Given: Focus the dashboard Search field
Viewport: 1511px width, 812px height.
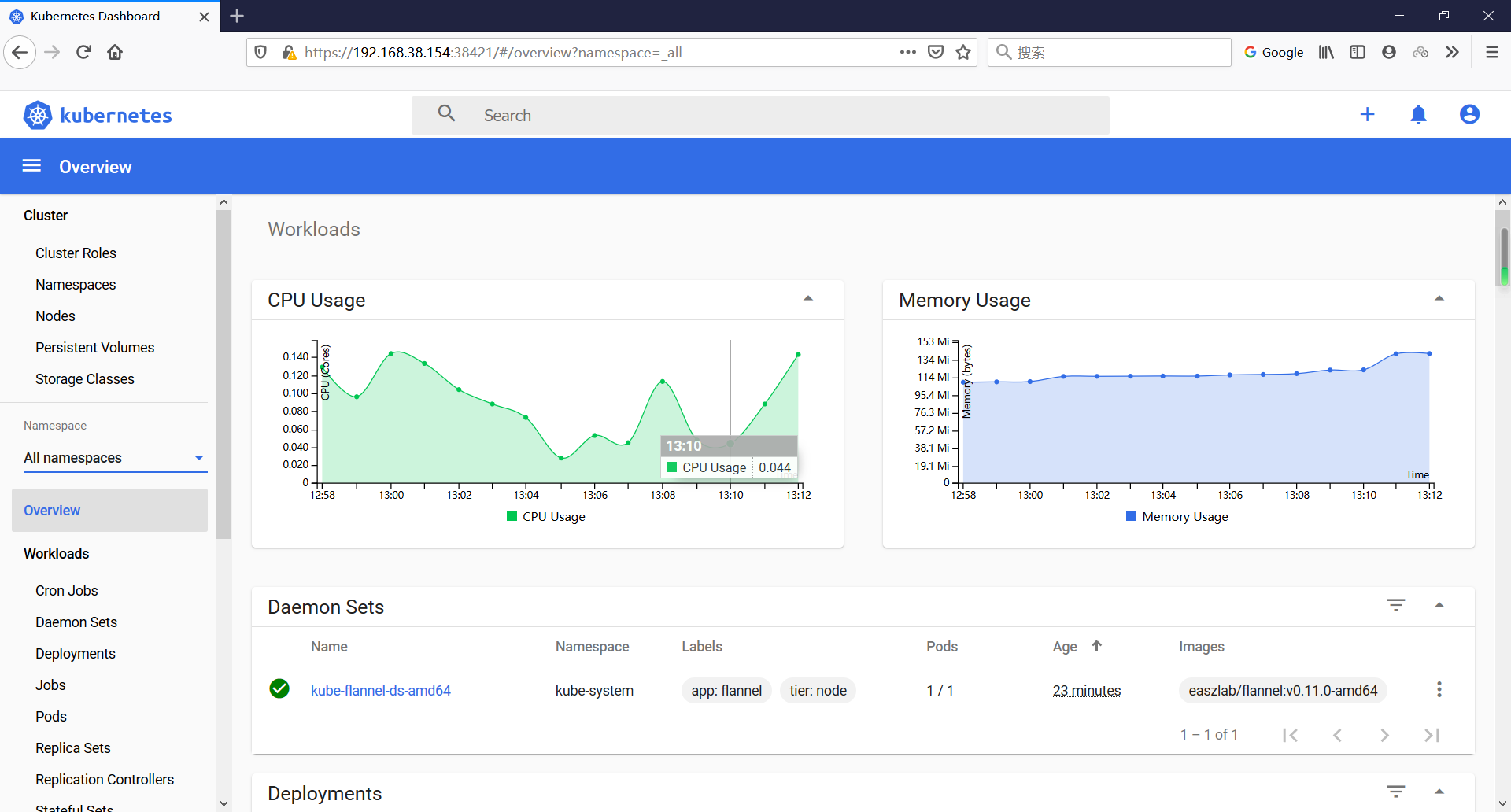Looking at the screenshot, I should coord(760,116).
